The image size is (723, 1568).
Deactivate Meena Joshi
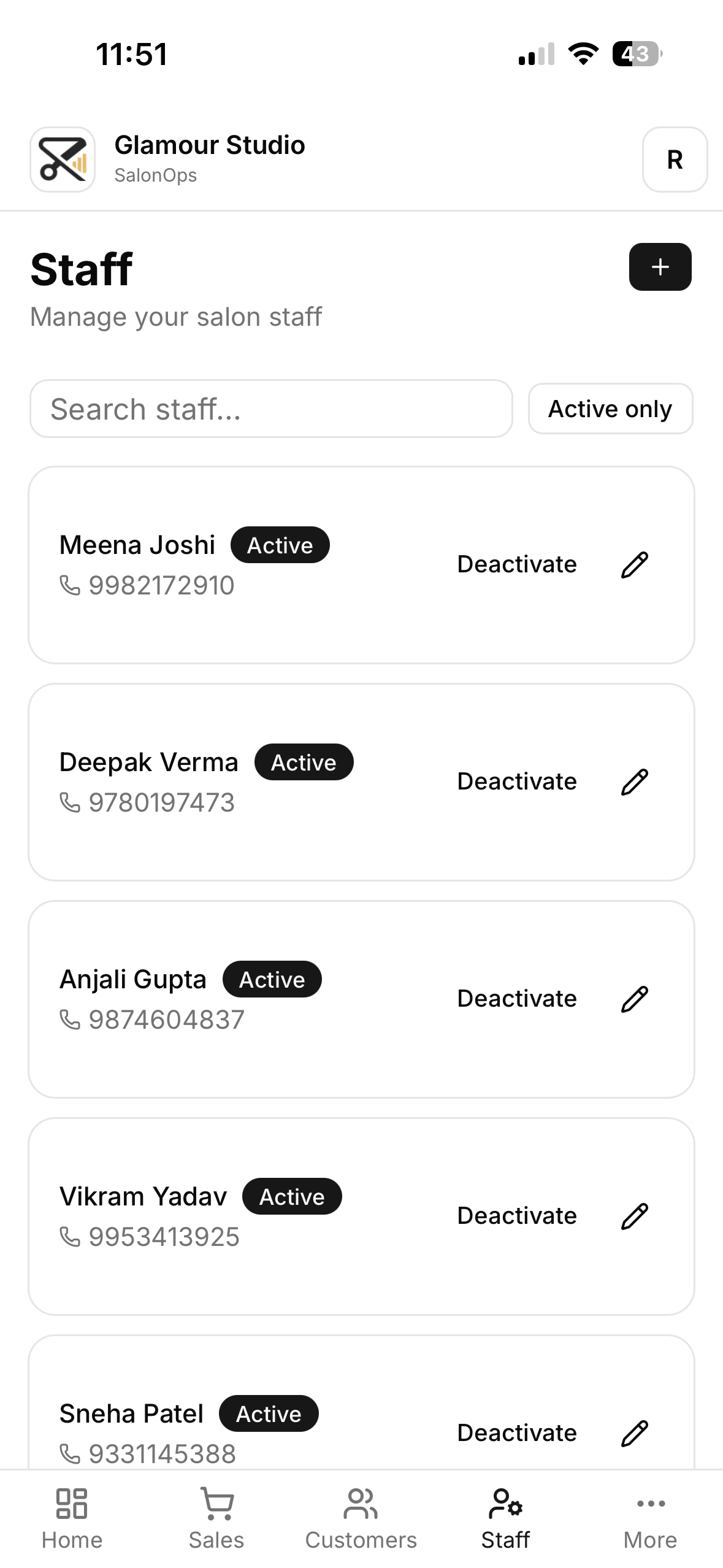[x=517, y=564]
